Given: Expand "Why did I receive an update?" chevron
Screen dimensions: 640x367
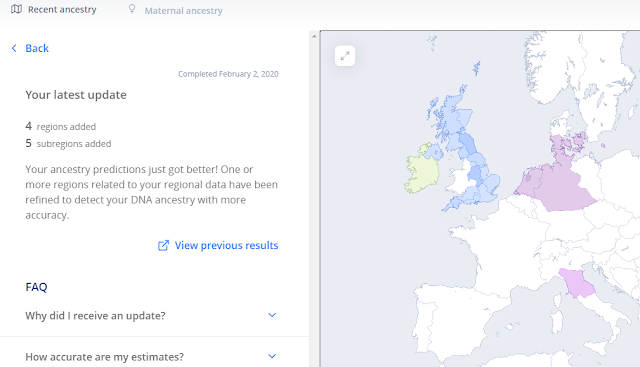Looking at the screenshot, I should click(x=272, y=315).
